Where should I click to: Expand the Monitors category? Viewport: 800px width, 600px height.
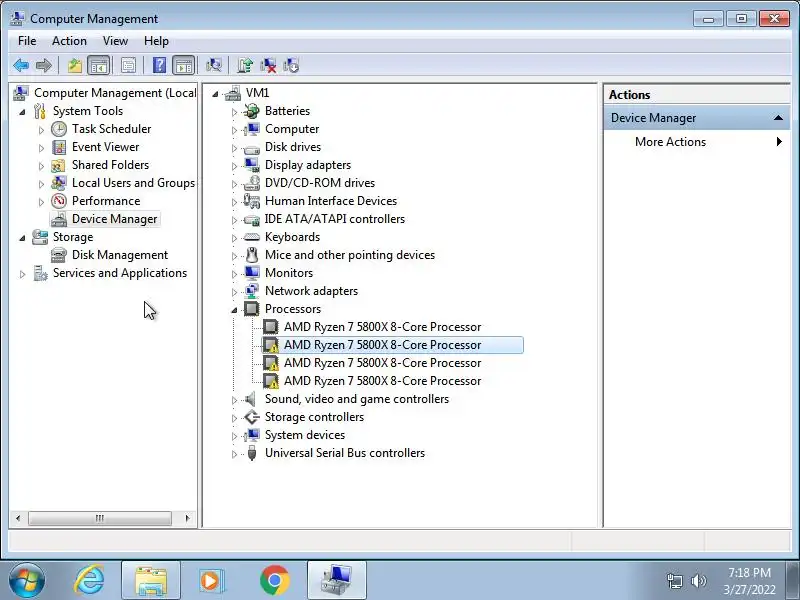point(234,274)
